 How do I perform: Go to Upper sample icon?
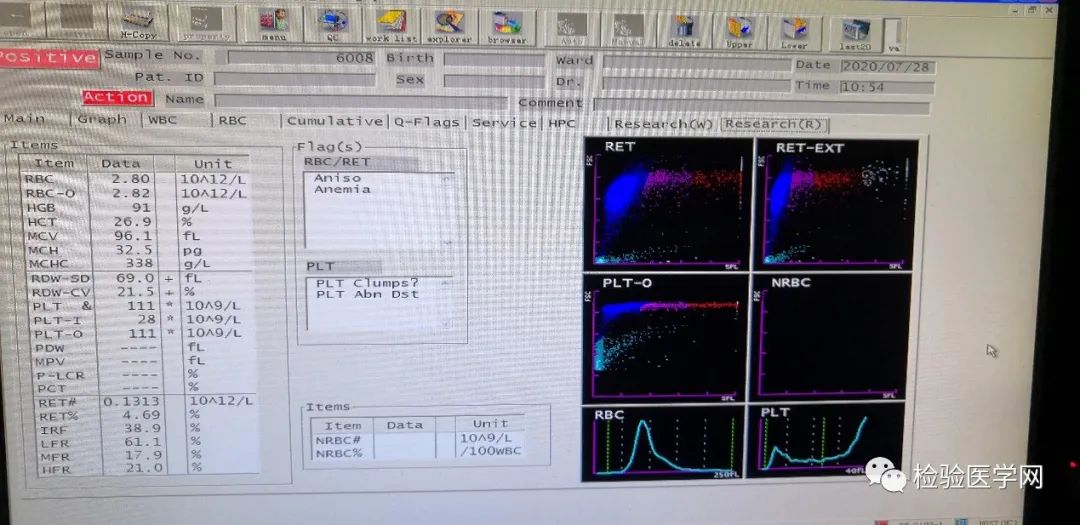[x=738, y=31]
